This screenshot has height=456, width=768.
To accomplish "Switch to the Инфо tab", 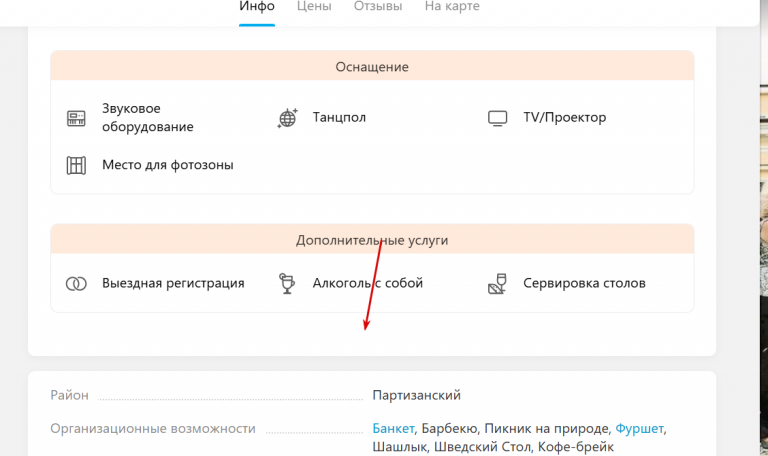I will 257,6.
